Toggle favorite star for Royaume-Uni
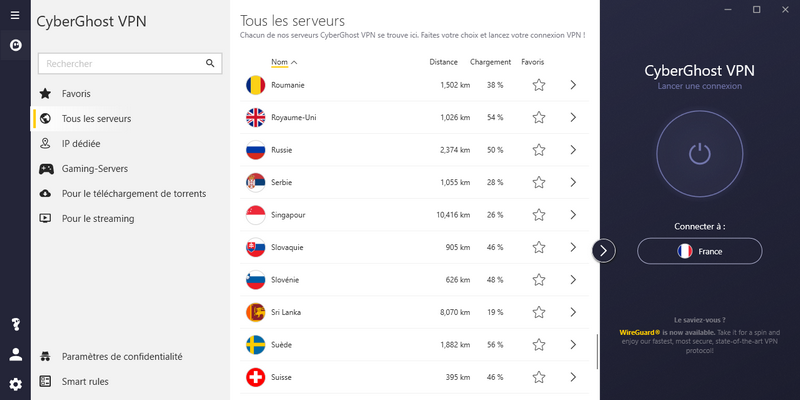800x400 pixels. tap(539, 118)
